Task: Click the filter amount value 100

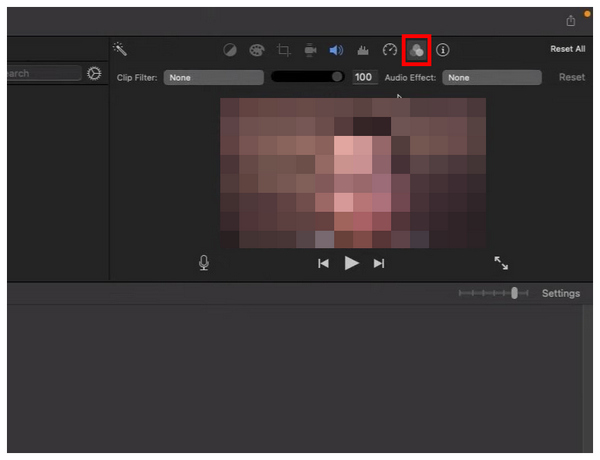Action: pyautogui.click(x=363, y=77)
